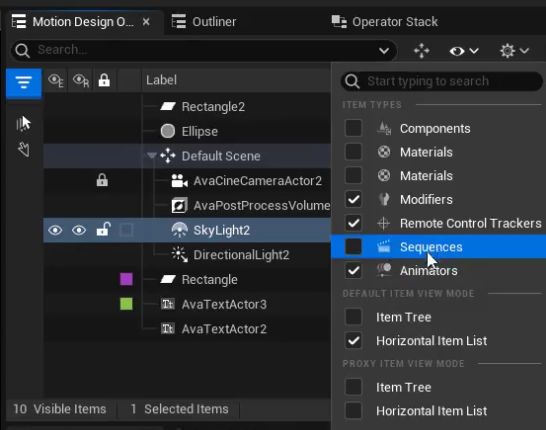Check Item Tree under Proxy Item View Mode
This screenshot has width=546, height=430.
(353, 387)
